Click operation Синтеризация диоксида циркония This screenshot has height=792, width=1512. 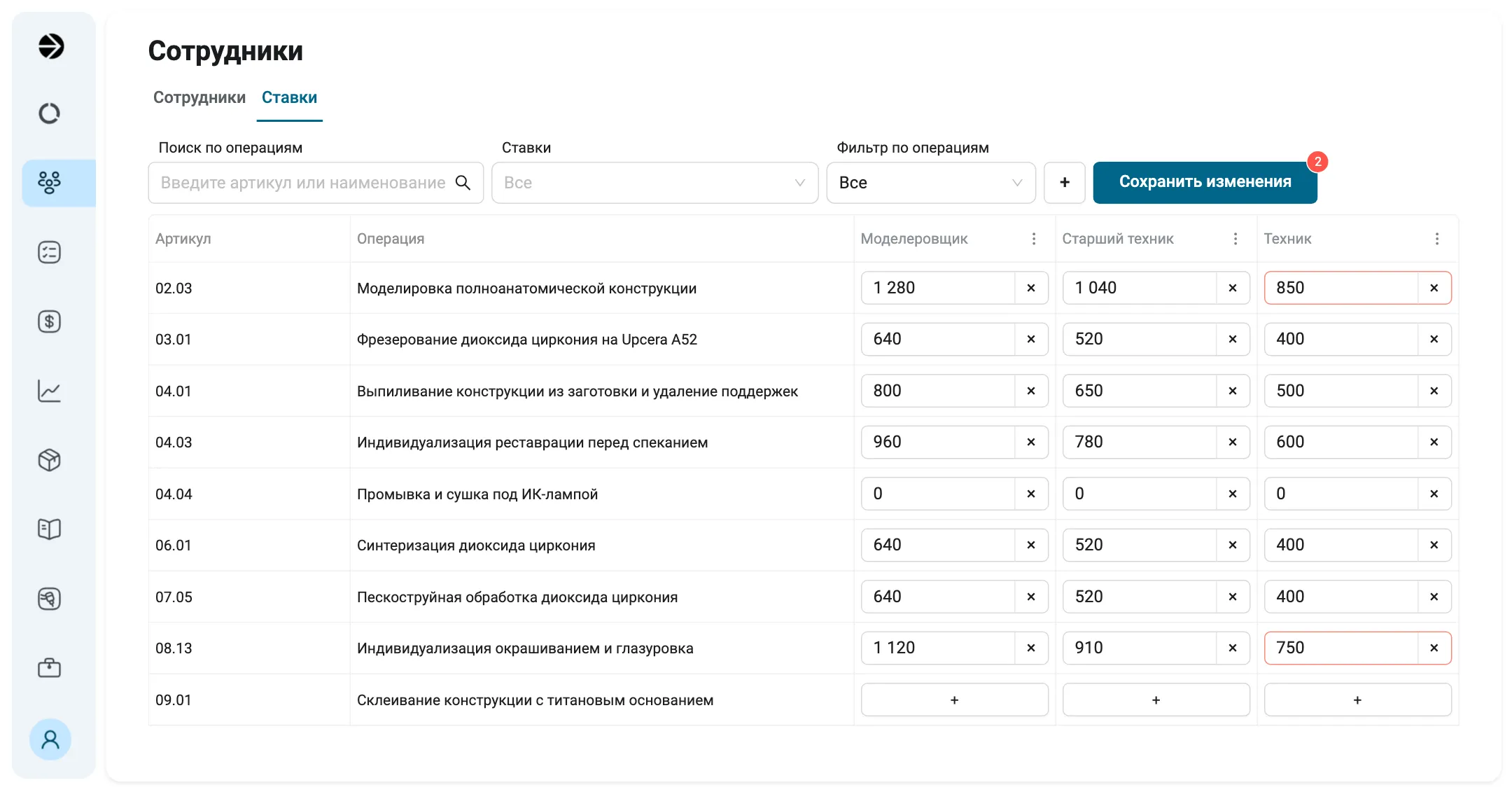coord(476,546)
